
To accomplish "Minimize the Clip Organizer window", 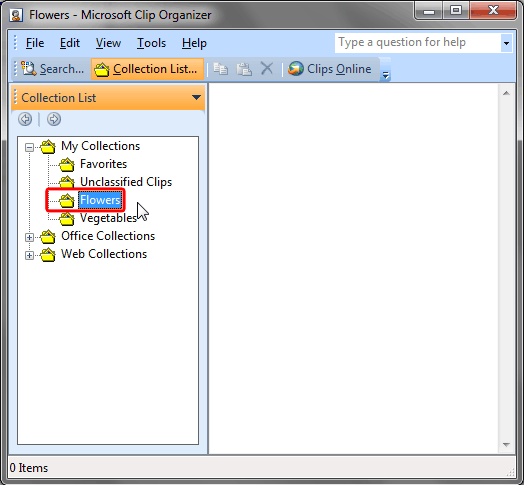I will point(429,11).
